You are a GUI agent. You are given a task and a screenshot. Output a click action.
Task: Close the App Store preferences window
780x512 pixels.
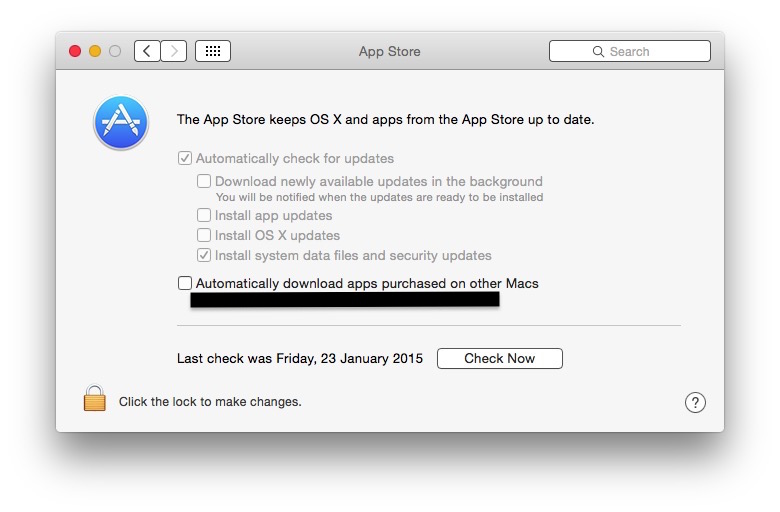(x=75, y=51)
